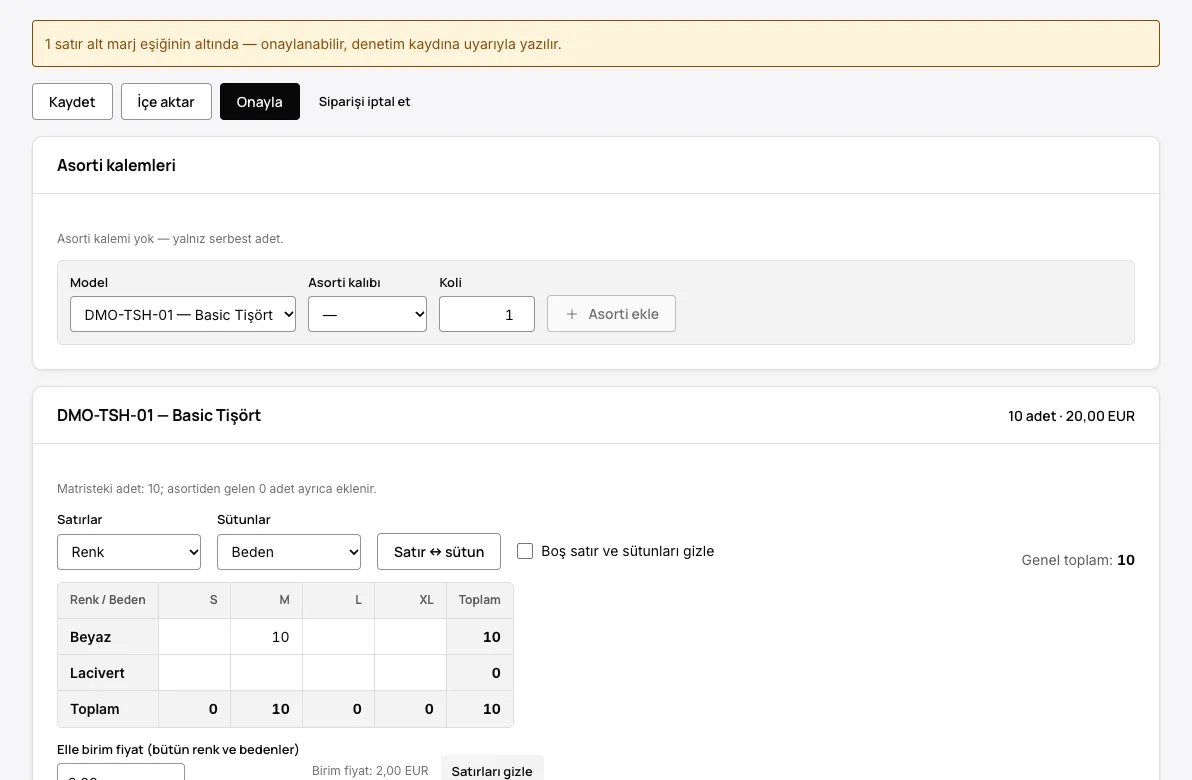Viewport: 1192px width, 780px height.
Task: Select the Beyaz M quantity cell
Action: tap(266, 637)
